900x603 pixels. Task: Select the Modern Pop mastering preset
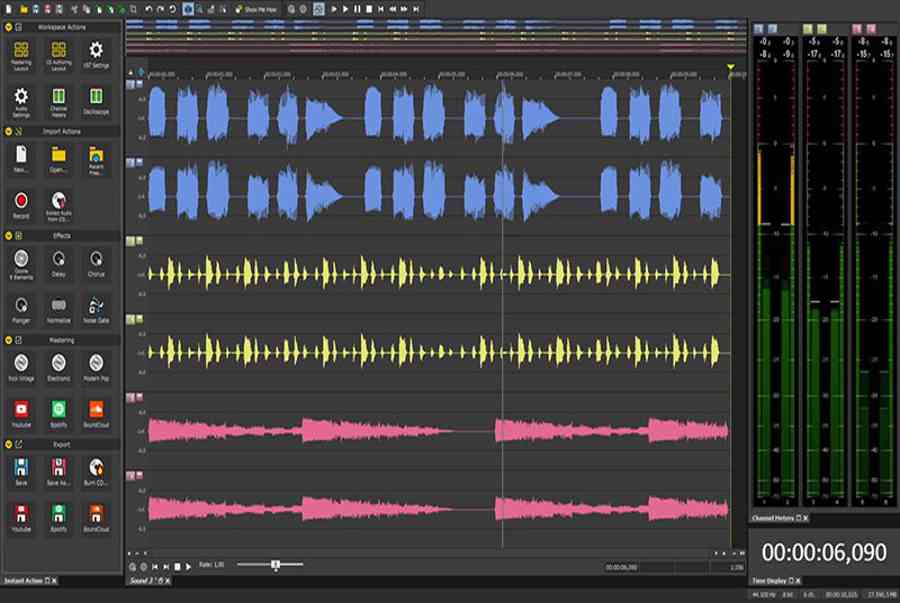coord(96,364)
